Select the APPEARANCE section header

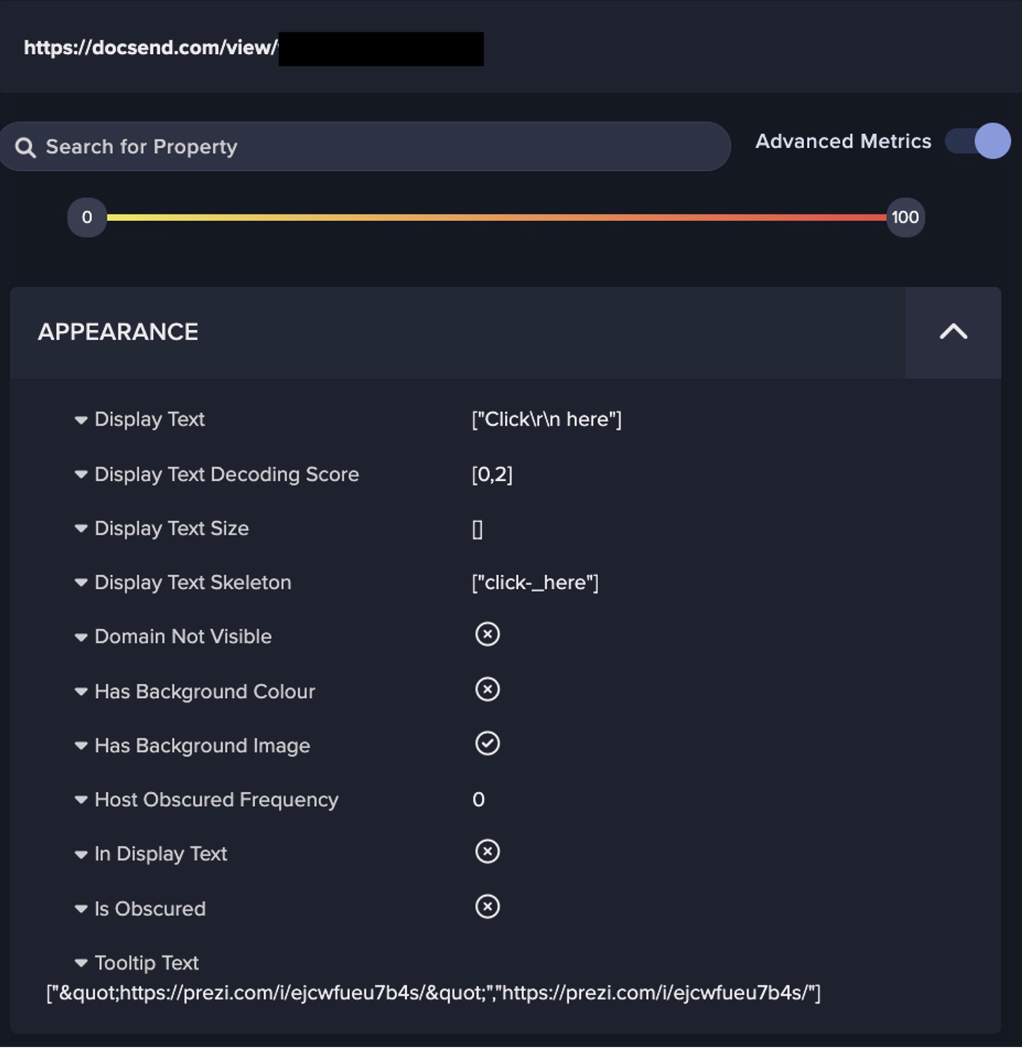pyautogui.click(x=117, y=331)
